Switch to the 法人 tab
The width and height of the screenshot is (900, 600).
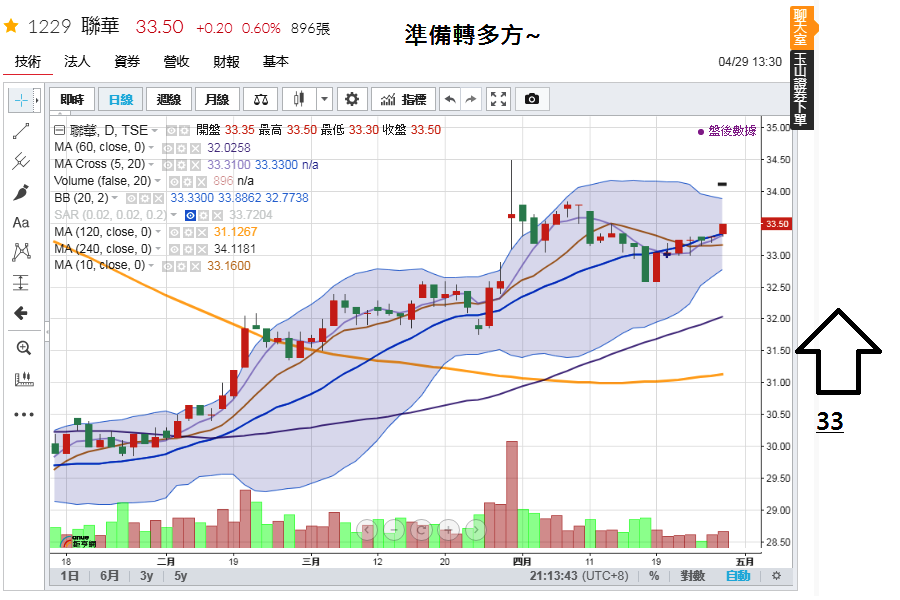coord(77,61)
